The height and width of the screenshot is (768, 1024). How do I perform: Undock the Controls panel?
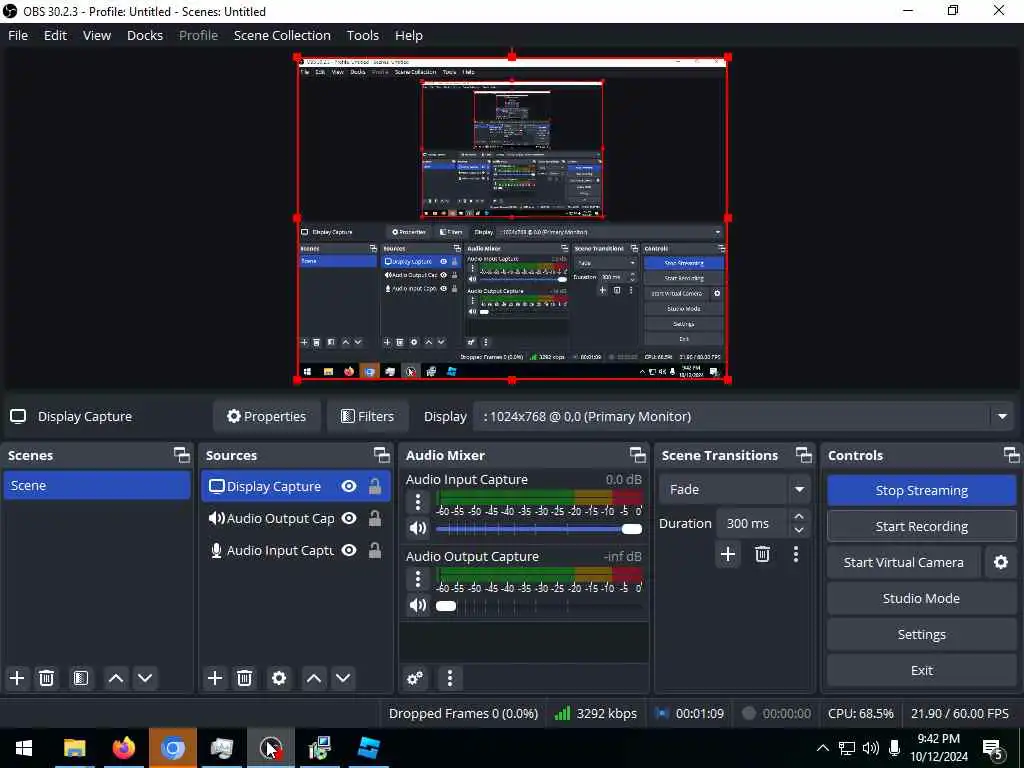1011,455
